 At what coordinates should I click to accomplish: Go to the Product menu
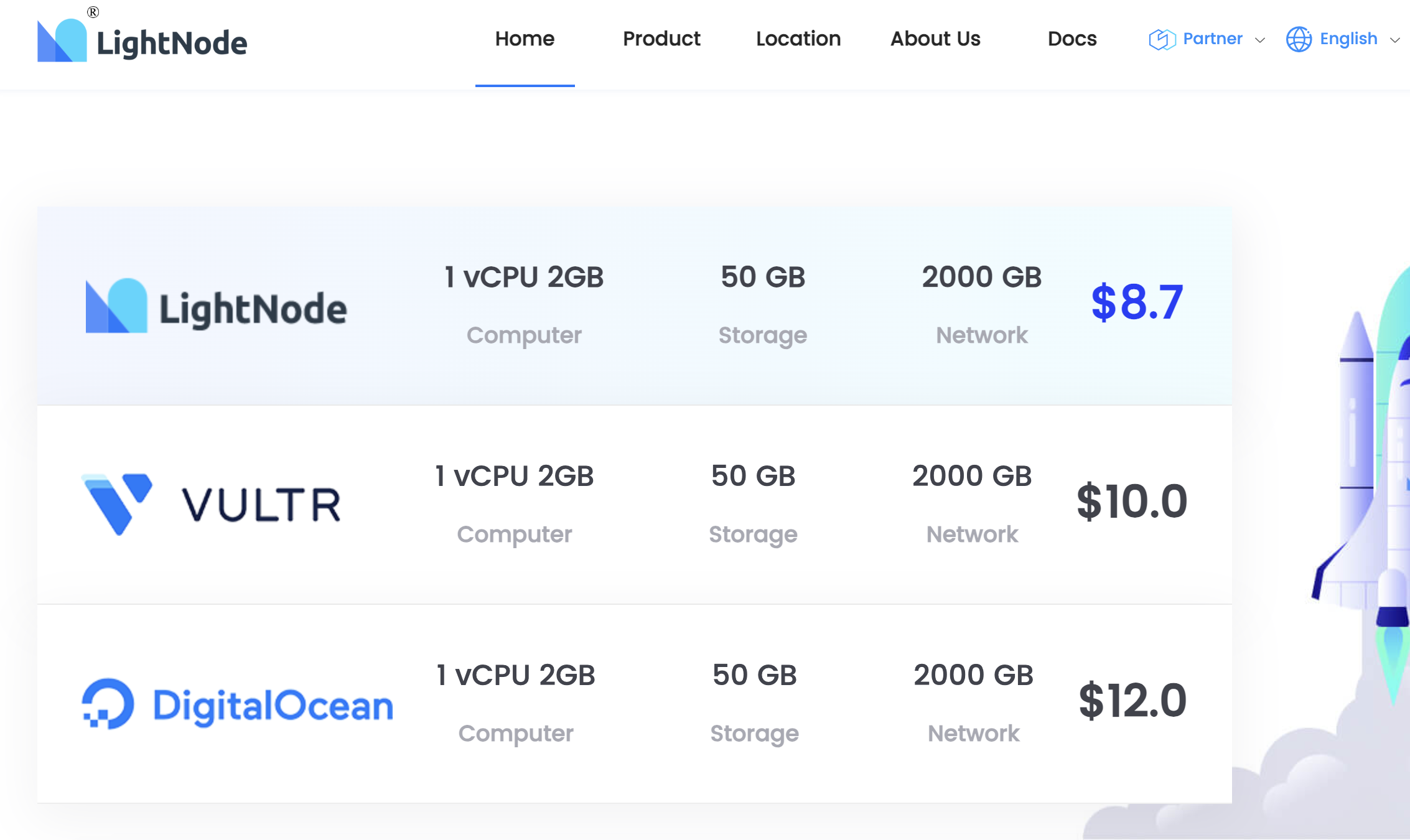click(x=661, y=39)
